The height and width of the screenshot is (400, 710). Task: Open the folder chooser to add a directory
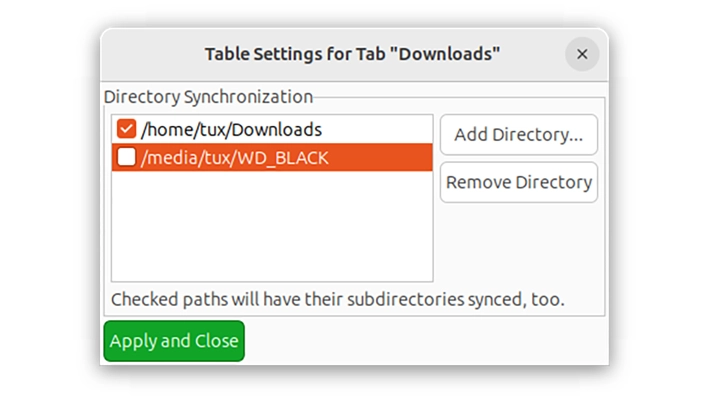pyautogui.click(x=519, y=135)
